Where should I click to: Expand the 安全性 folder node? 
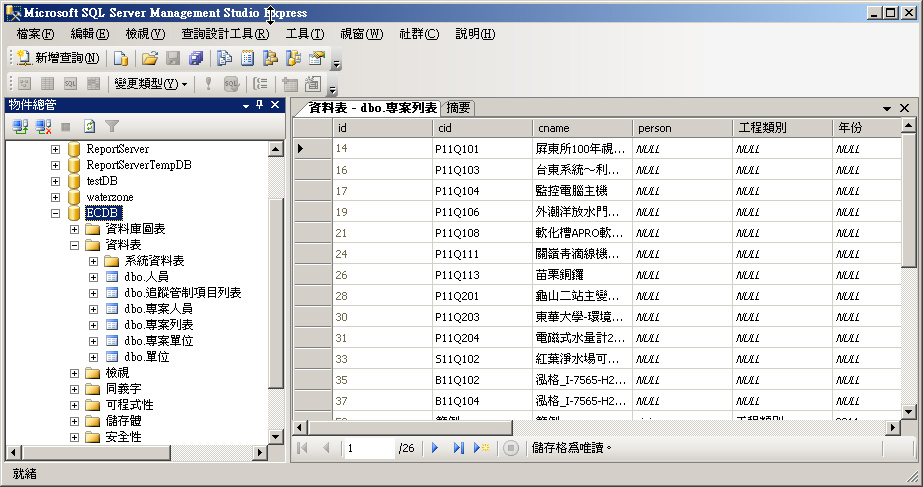pos(74,437)
